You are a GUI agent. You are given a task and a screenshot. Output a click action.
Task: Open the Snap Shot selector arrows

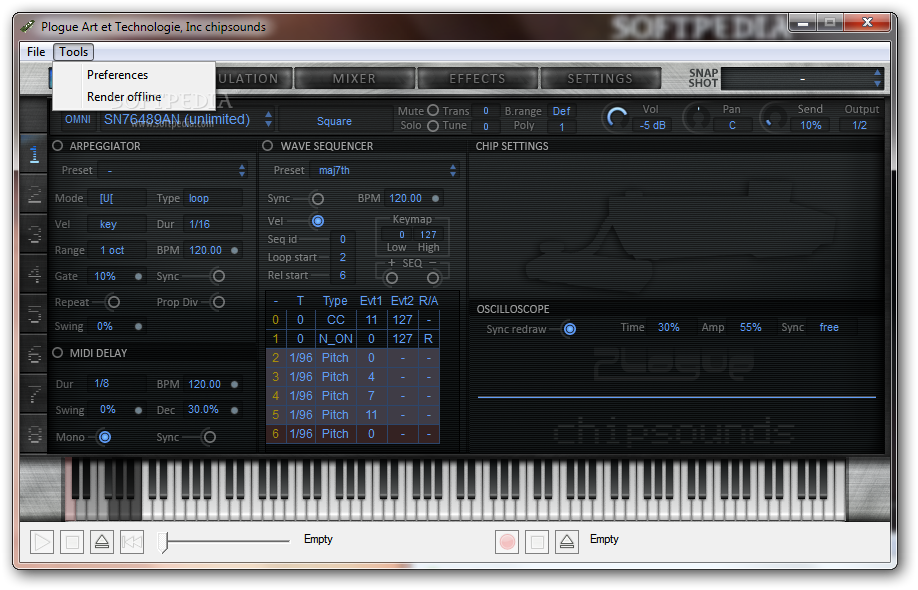tap(877, 78)
